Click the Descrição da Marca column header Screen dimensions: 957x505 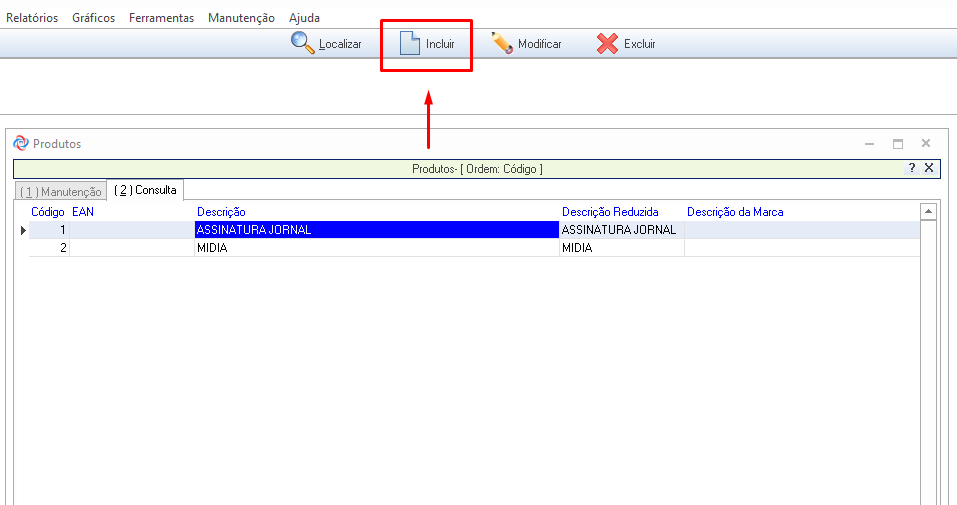pyautogui.click(x=735, y=212)
